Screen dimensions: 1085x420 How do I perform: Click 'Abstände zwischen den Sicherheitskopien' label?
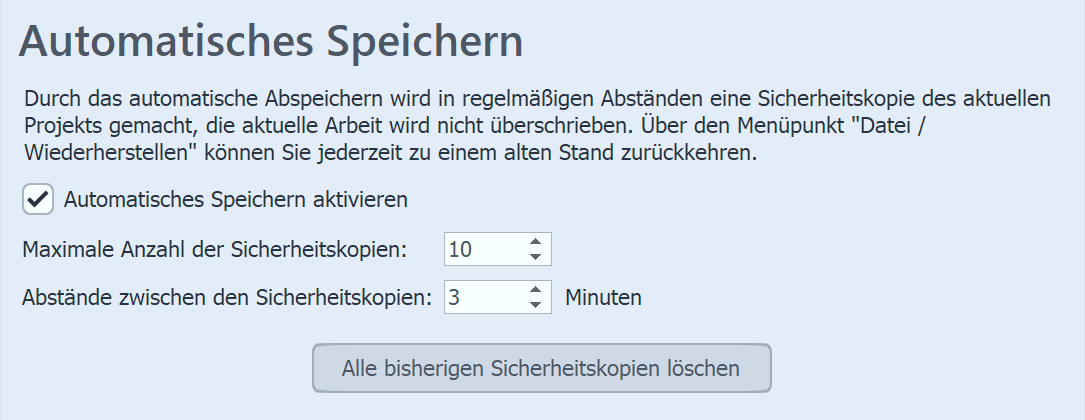click(227, 297)
